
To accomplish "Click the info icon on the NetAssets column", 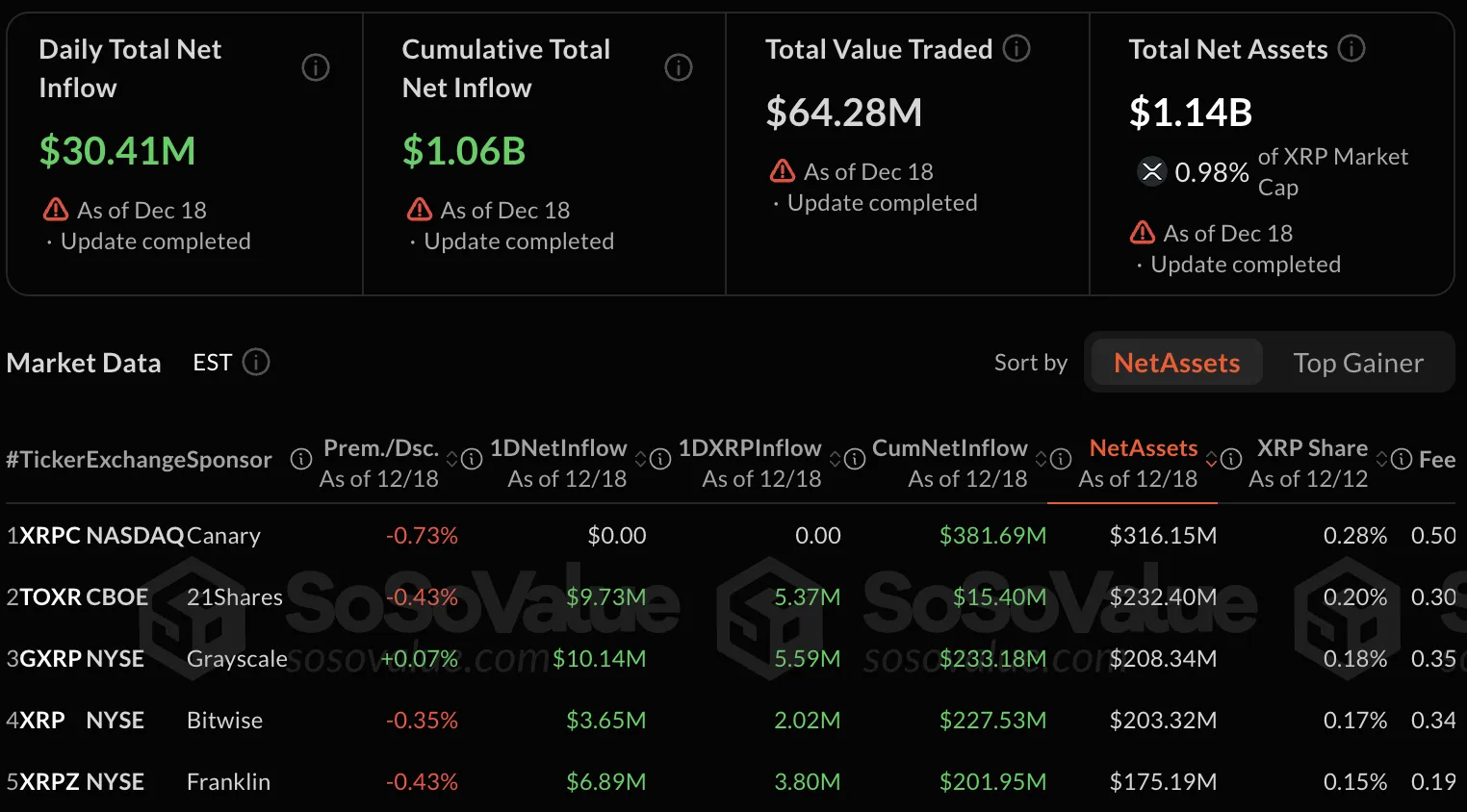I will [1231, 460].
